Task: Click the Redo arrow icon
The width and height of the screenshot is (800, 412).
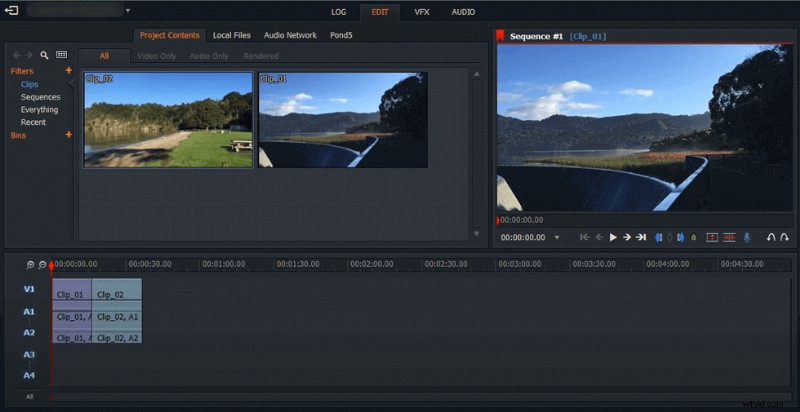Action: pos(785,237)
